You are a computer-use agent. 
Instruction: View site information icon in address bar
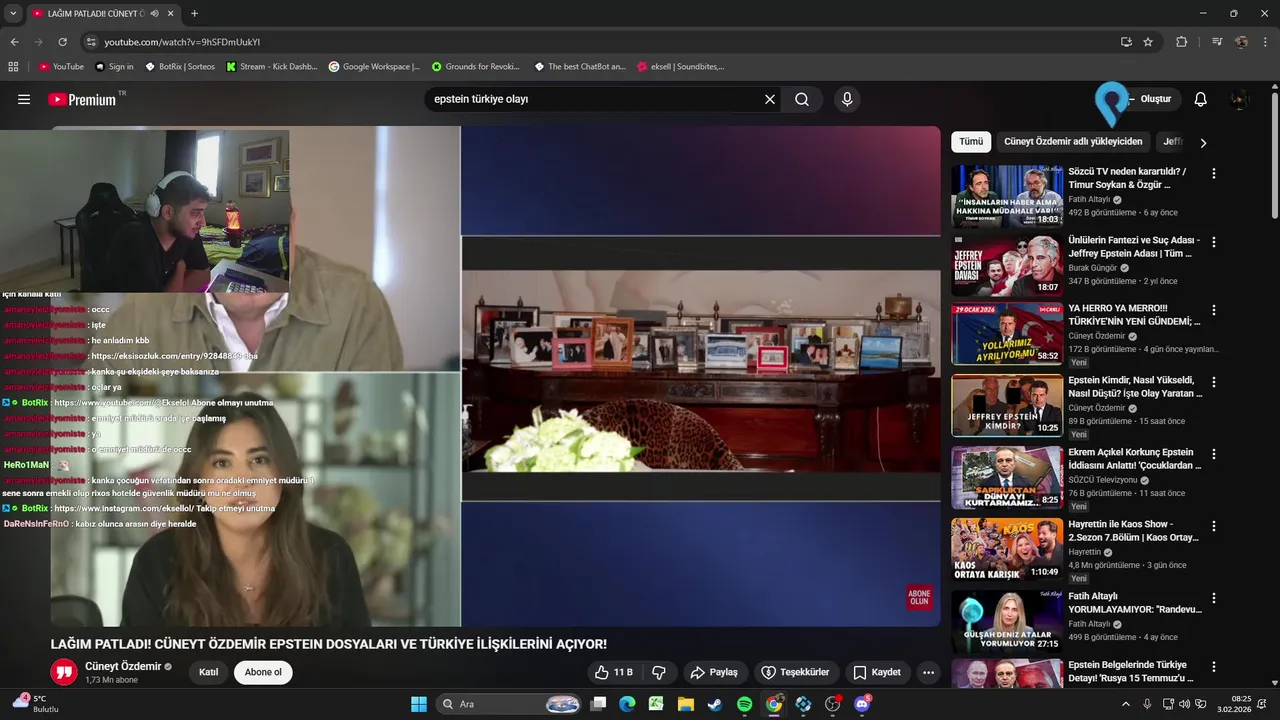pos(91,42)
